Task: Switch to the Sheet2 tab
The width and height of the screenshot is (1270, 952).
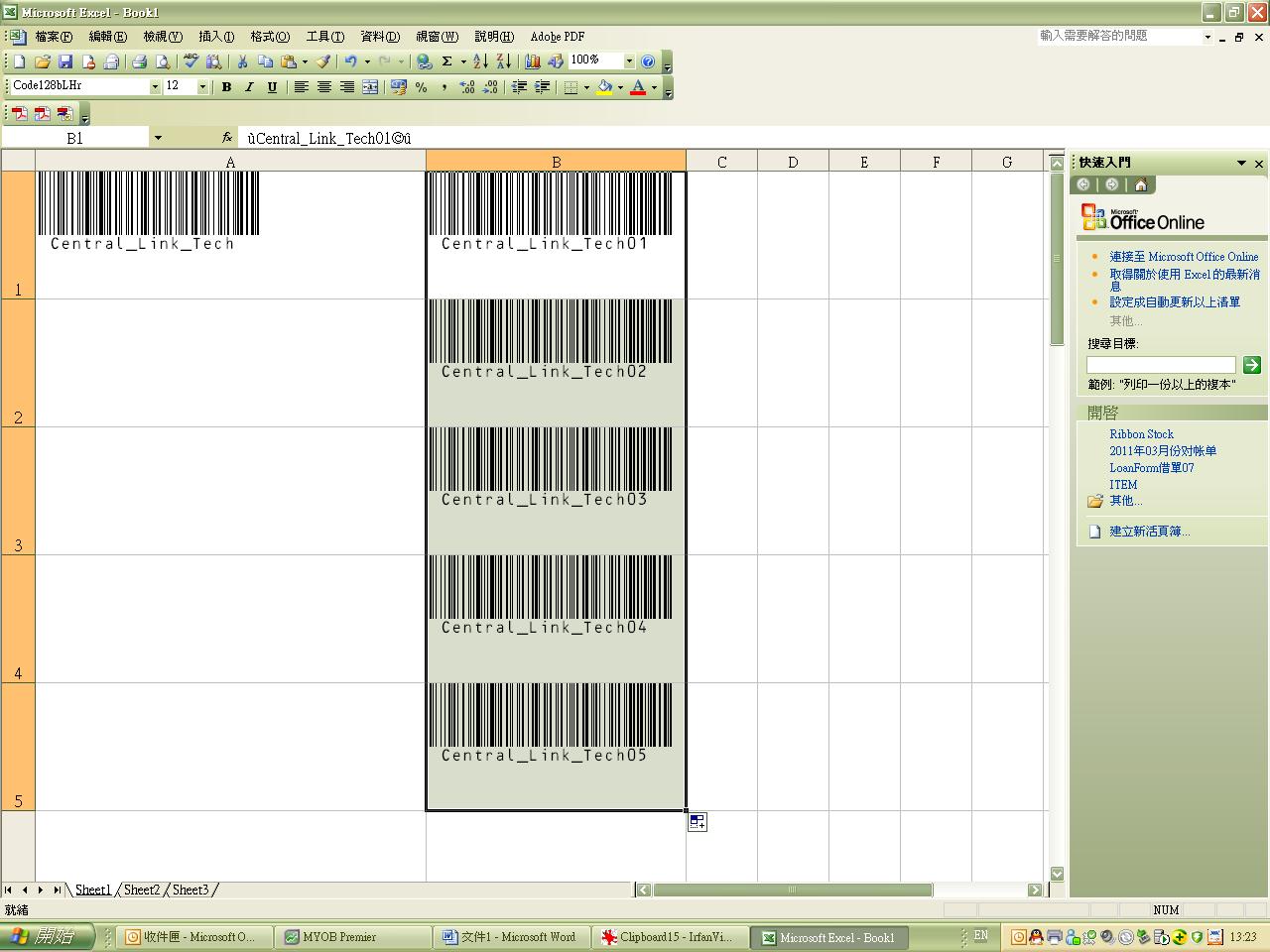Action: coord(142,890)
